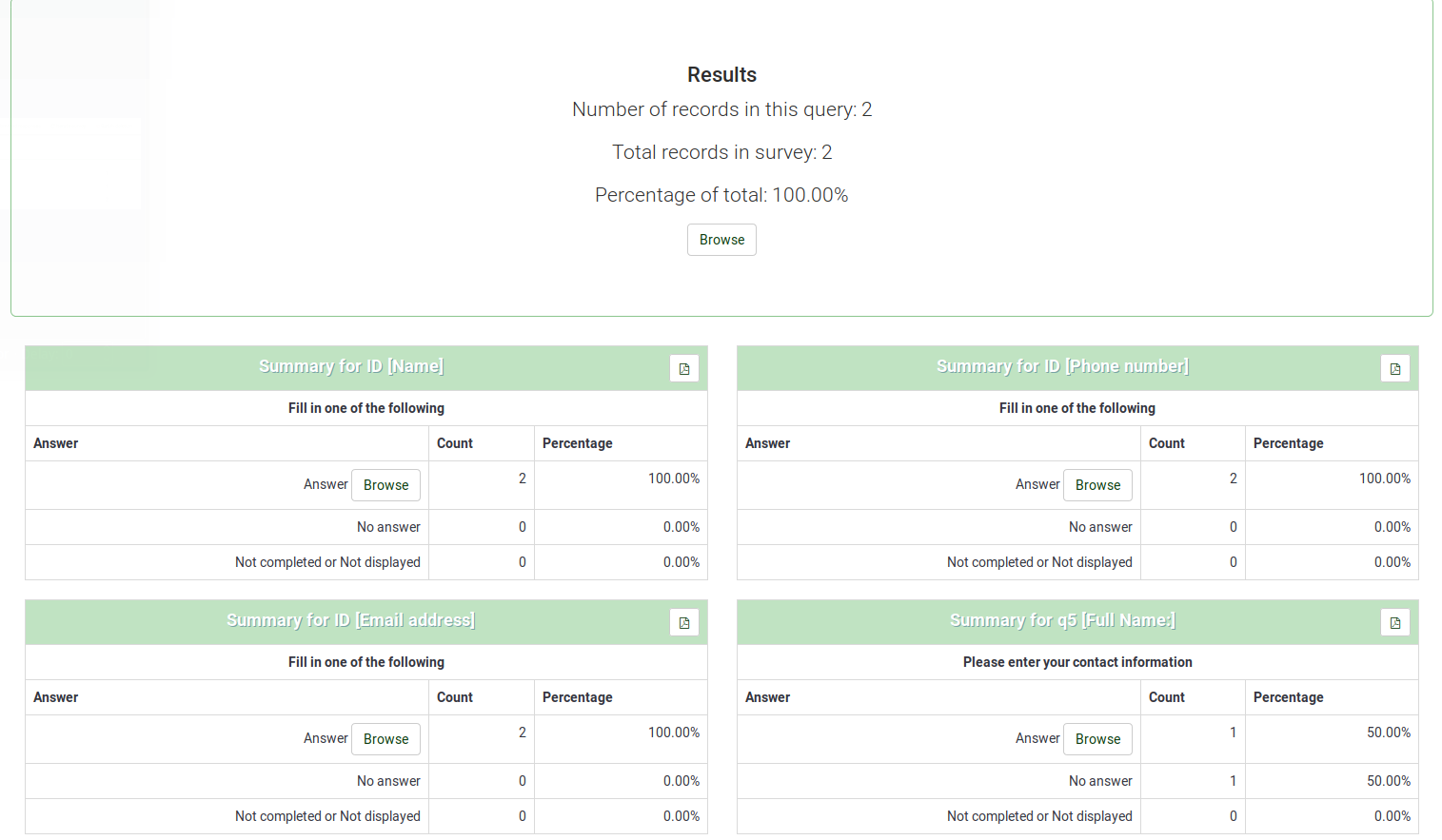
Task: Browse answers in the Phone number summary
Action: click(x=1097, y=485)
